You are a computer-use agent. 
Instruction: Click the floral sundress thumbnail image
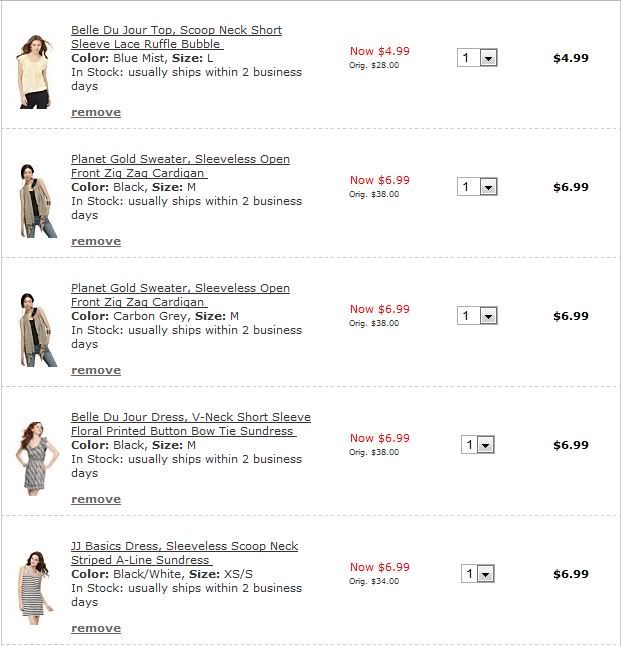36,458
